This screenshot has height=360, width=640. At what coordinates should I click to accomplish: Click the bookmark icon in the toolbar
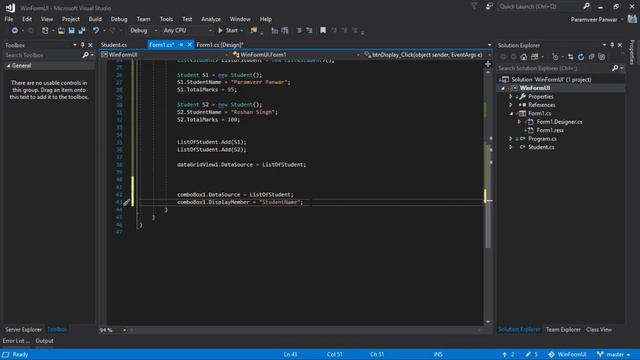pyautogui.click(x=323, y=31)
